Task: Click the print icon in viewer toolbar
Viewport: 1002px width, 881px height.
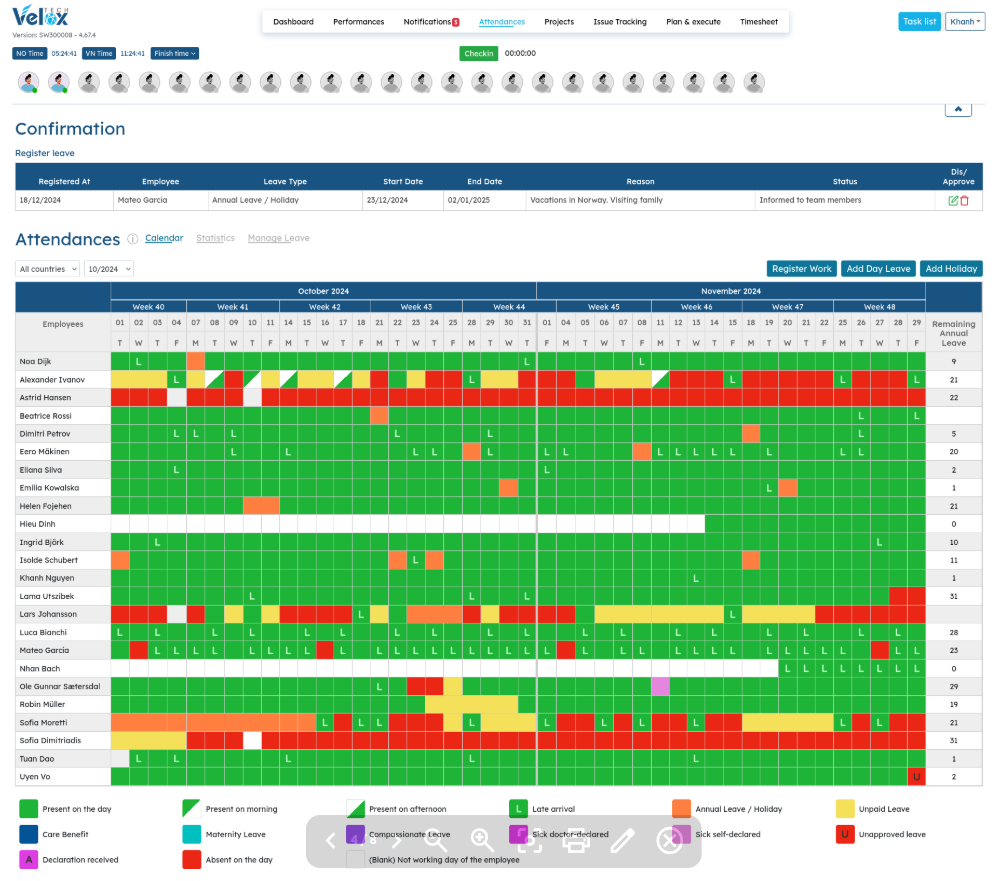Action: [575, 841]
